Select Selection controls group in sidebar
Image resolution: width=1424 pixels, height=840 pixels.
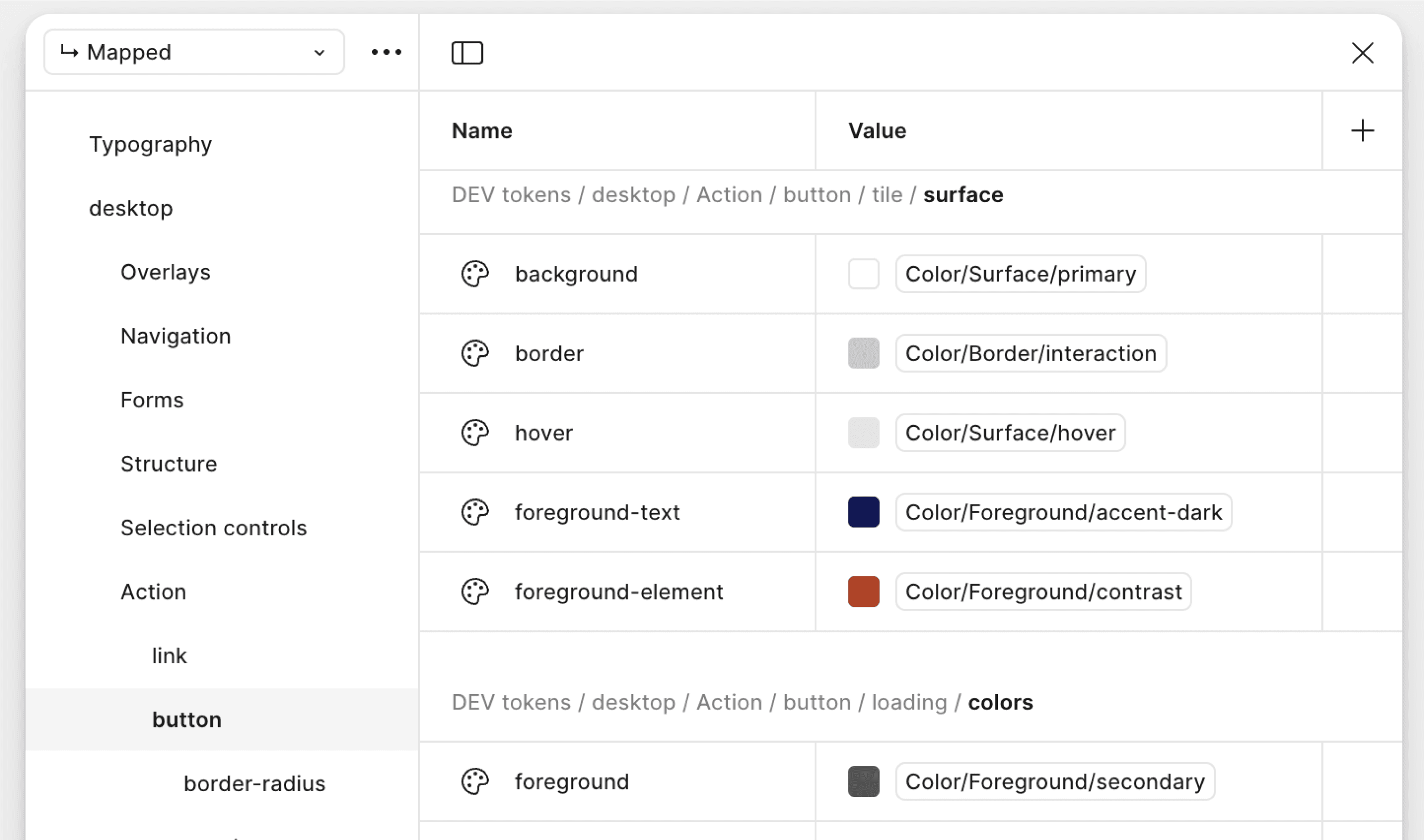[x=213, y=528]
